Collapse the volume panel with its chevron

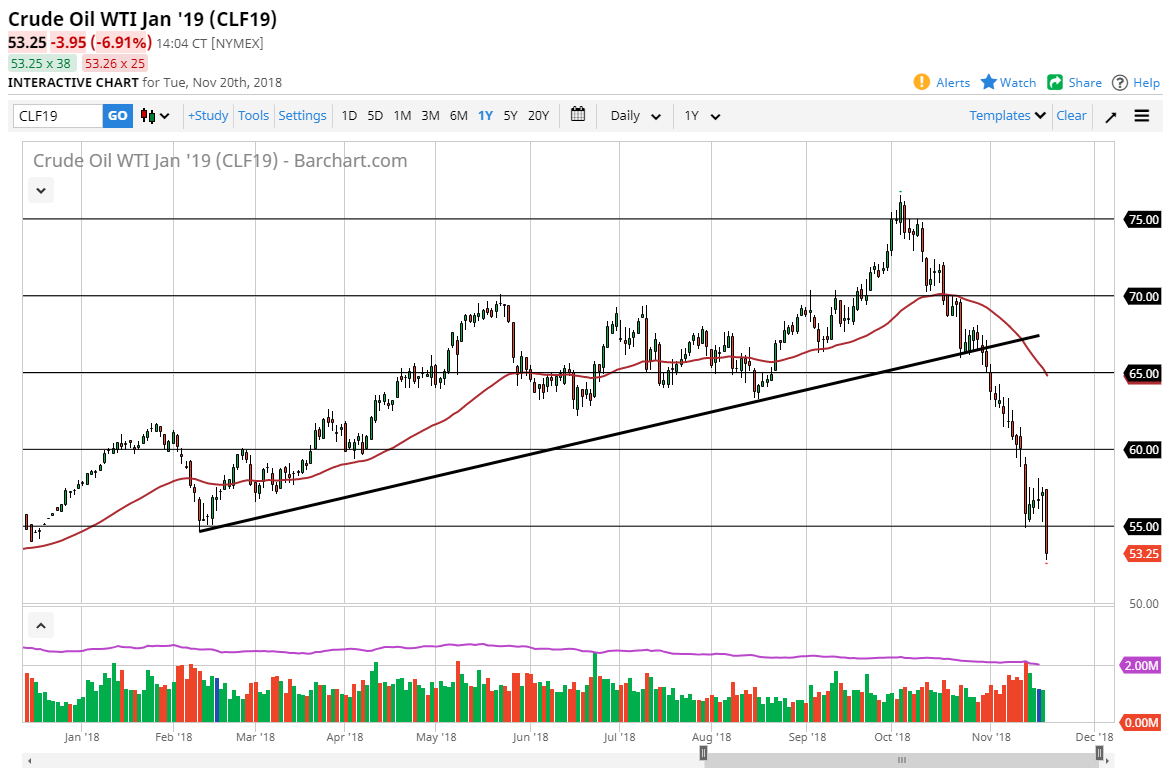pos(41,624)
